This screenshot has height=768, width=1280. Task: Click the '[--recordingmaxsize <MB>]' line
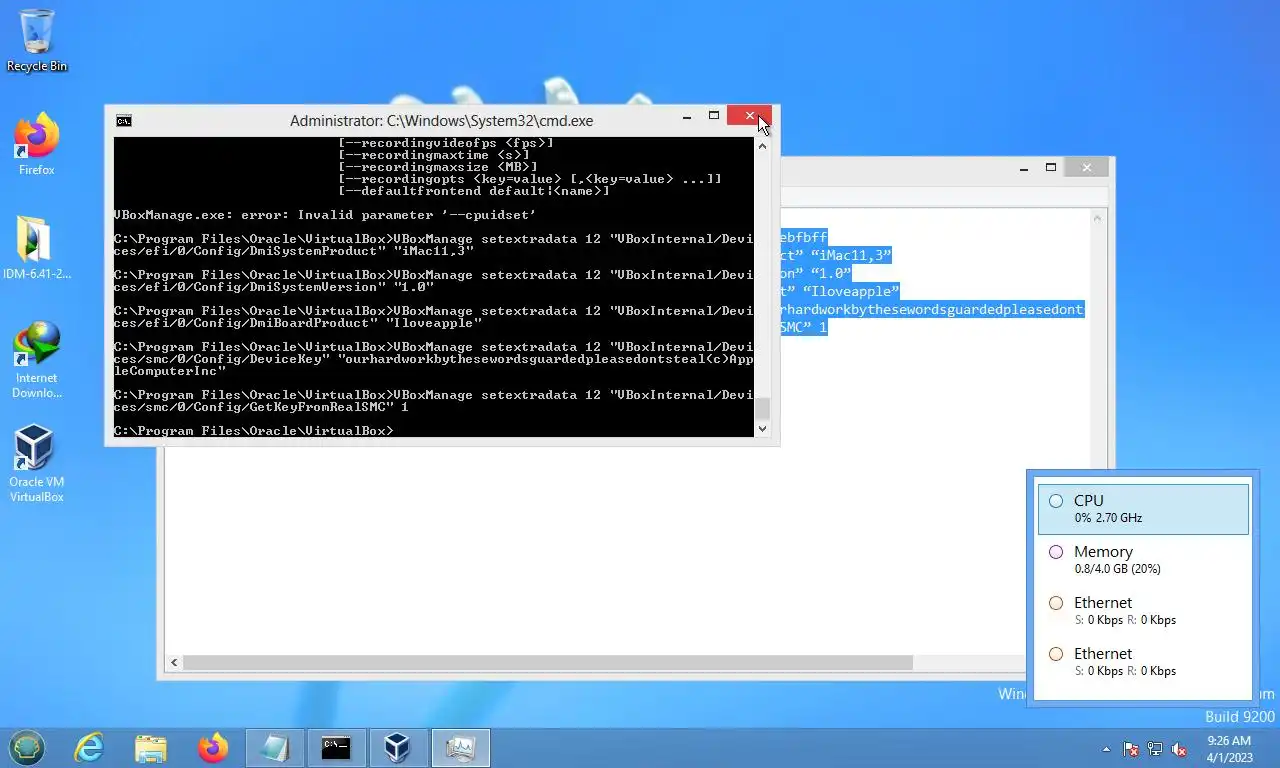tap(438, 167)
